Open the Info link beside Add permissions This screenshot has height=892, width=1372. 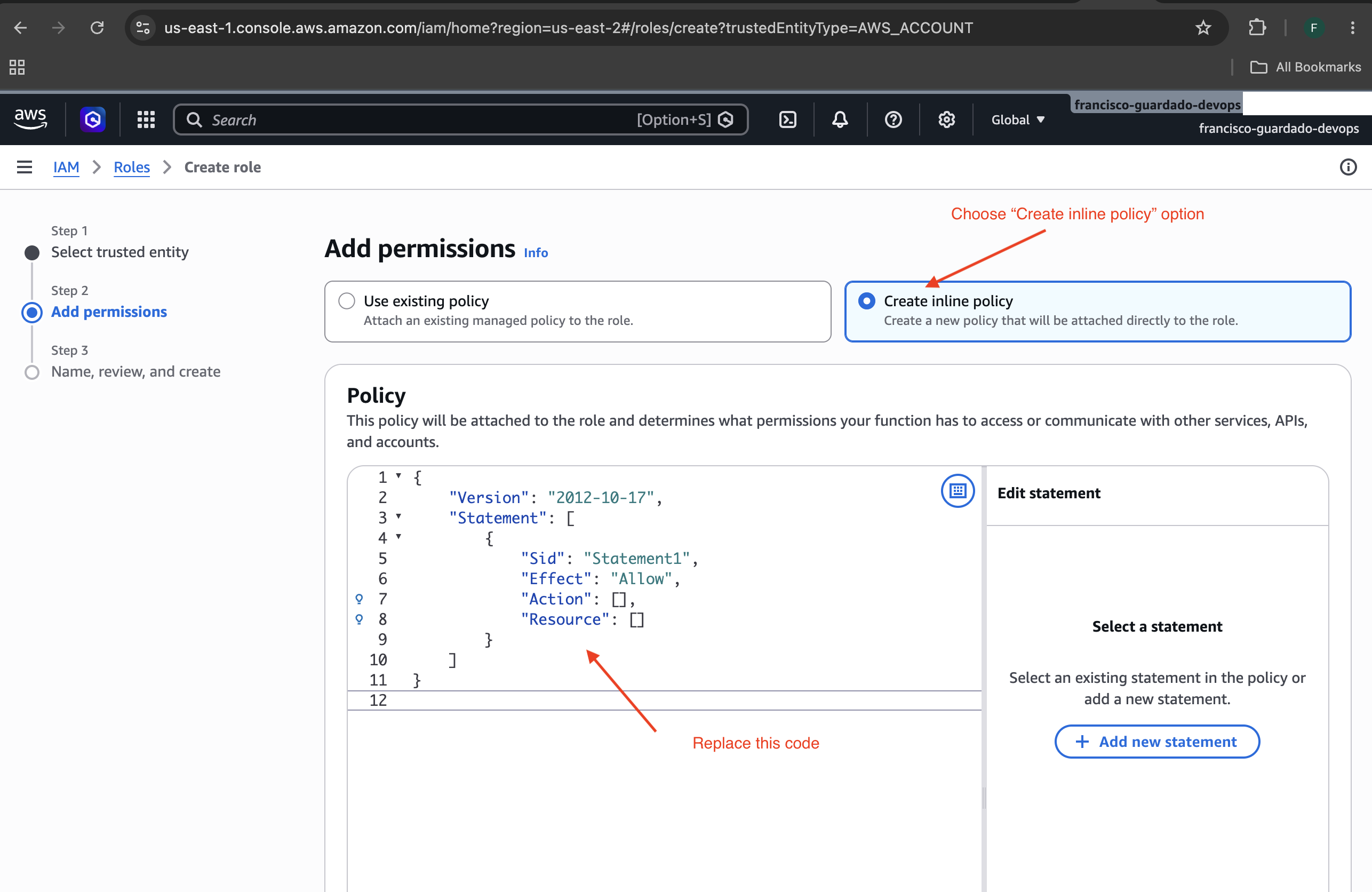click(x=536, y=252)
